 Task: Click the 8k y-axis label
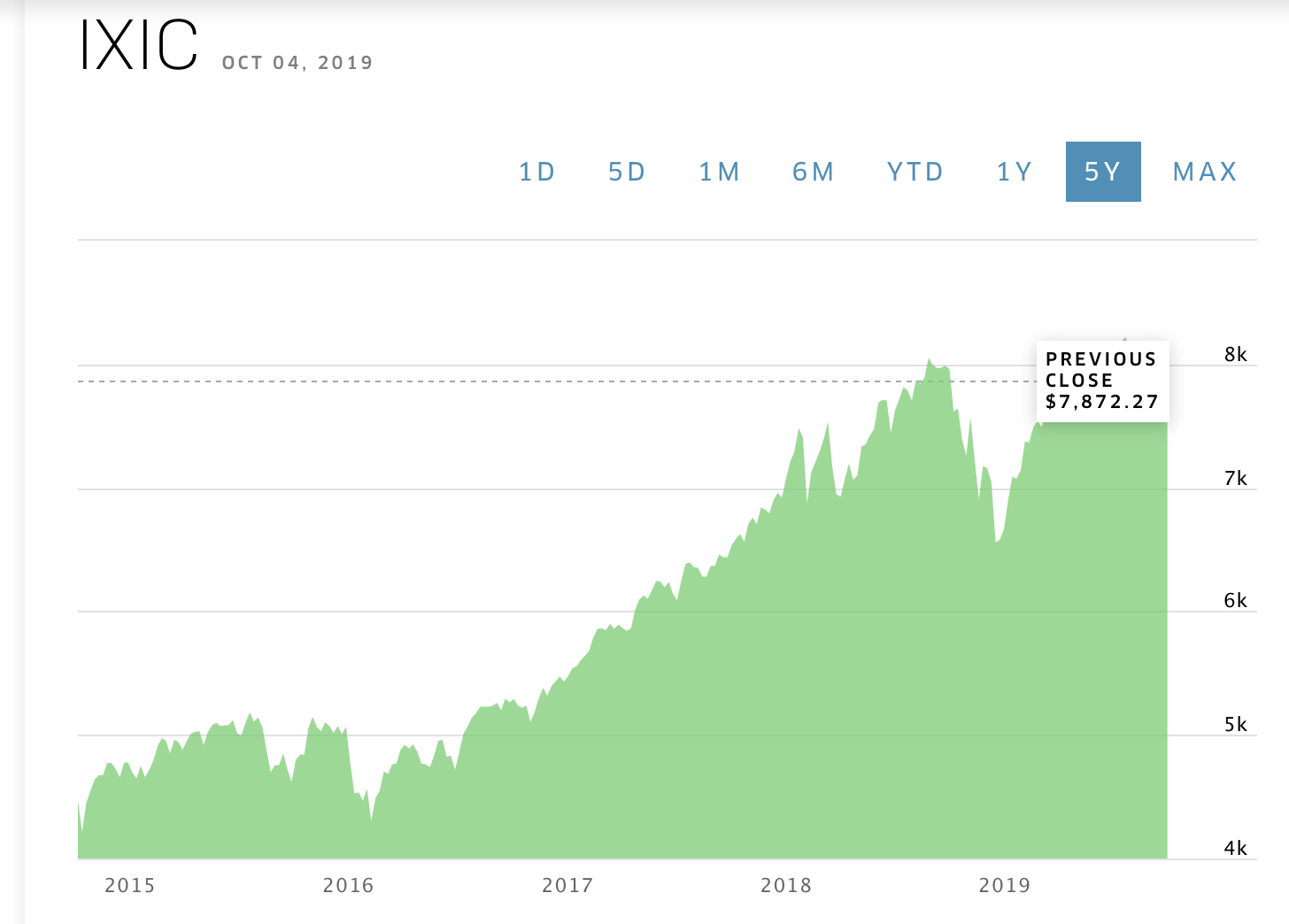tap(1236, 355)
